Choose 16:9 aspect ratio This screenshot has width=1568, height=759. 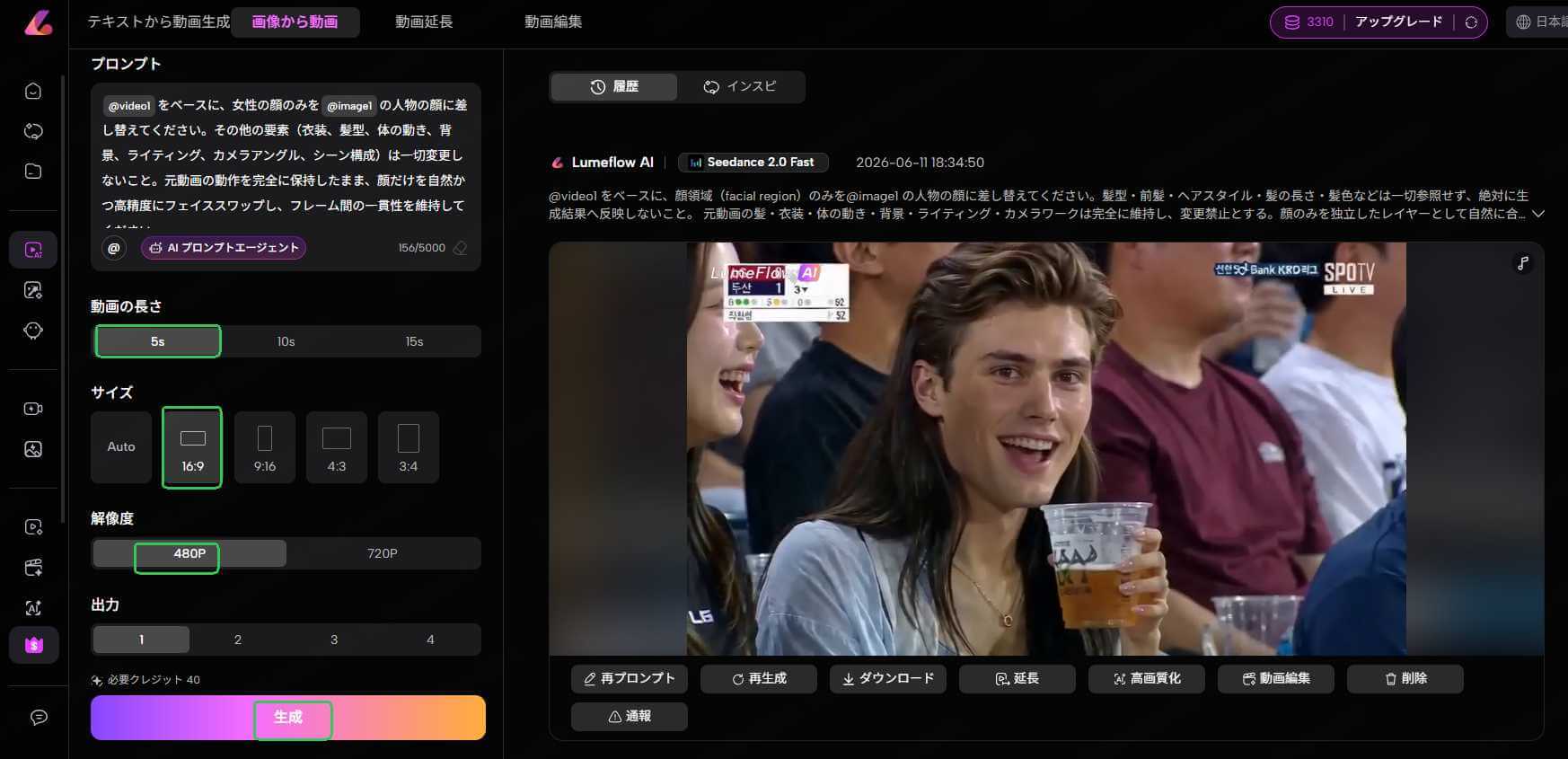click(x=192, y=447)
